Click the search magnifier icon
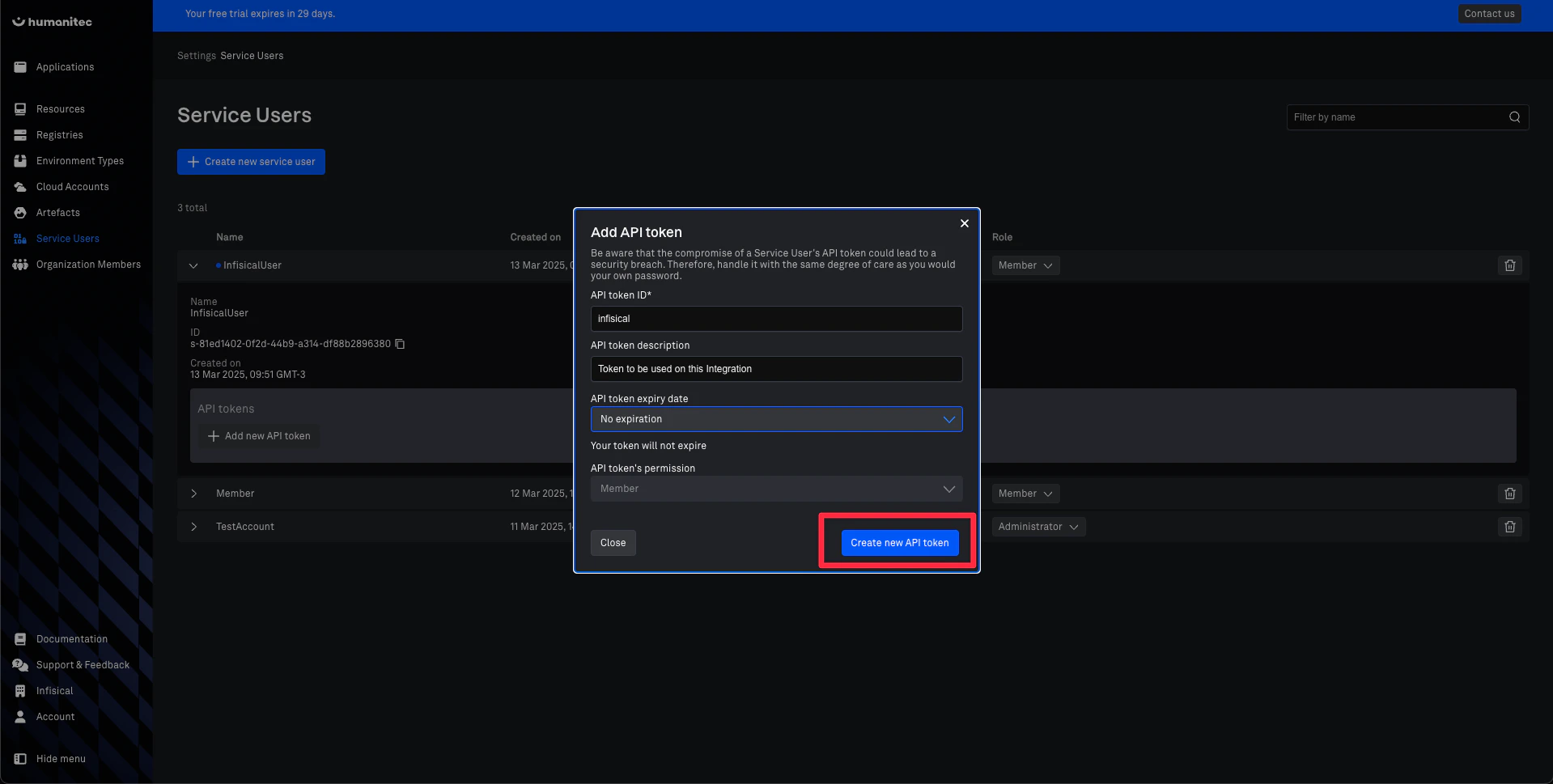The image size is (1553, 784). [1514, 117]
